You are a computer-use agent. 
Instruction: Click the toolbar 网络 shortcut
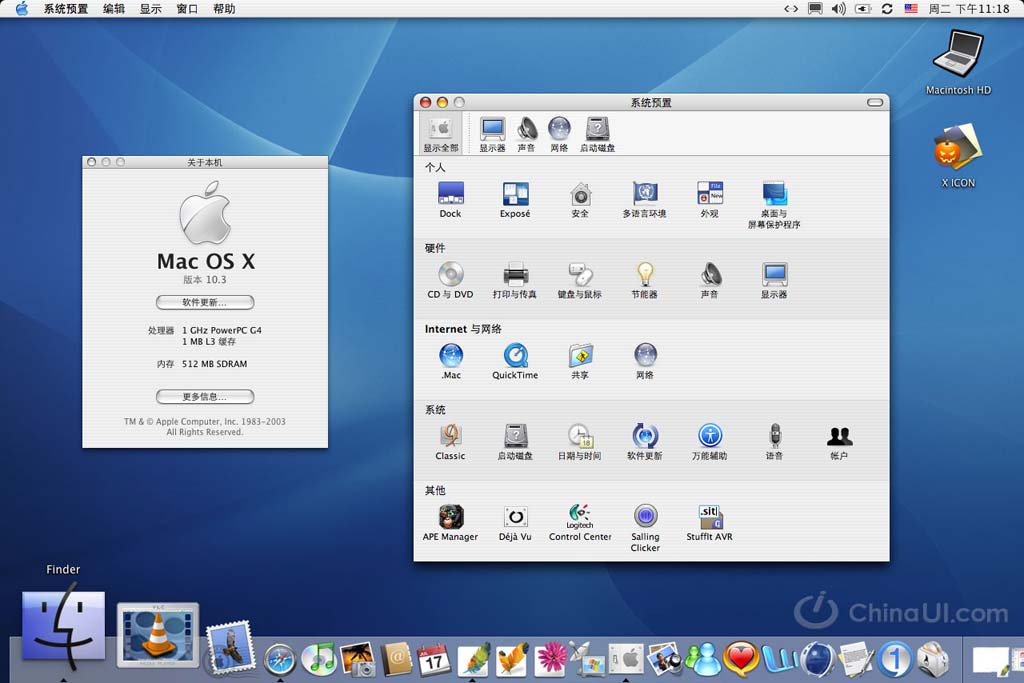click(x=559, y=135)
